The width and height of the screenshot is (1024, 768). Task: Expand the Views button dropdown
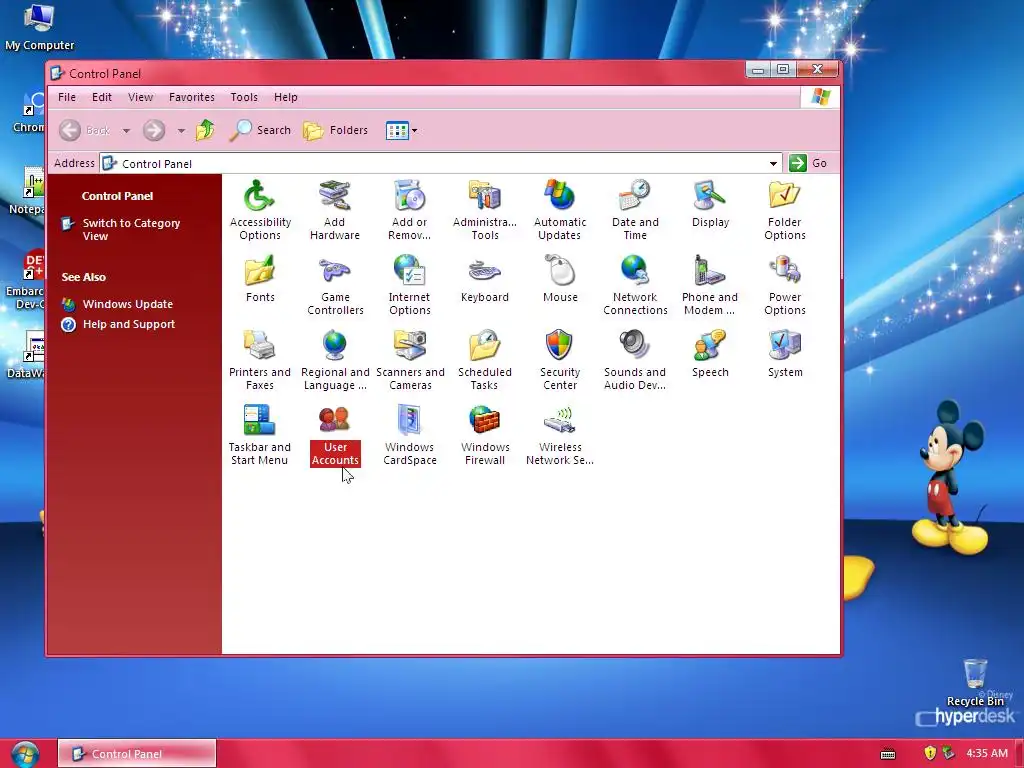(414, 131)
